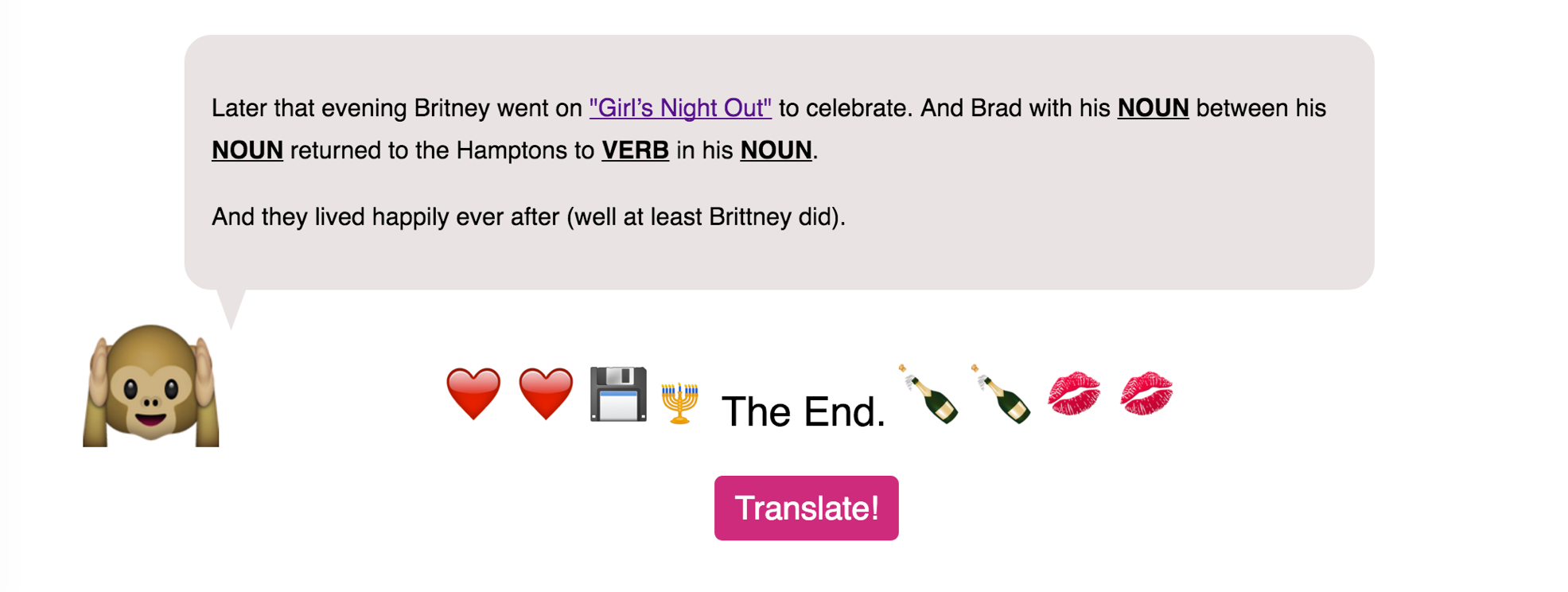This screenshot has width=1568, height=592.
Task: Click the second red heart emoji
Action: 546,394
